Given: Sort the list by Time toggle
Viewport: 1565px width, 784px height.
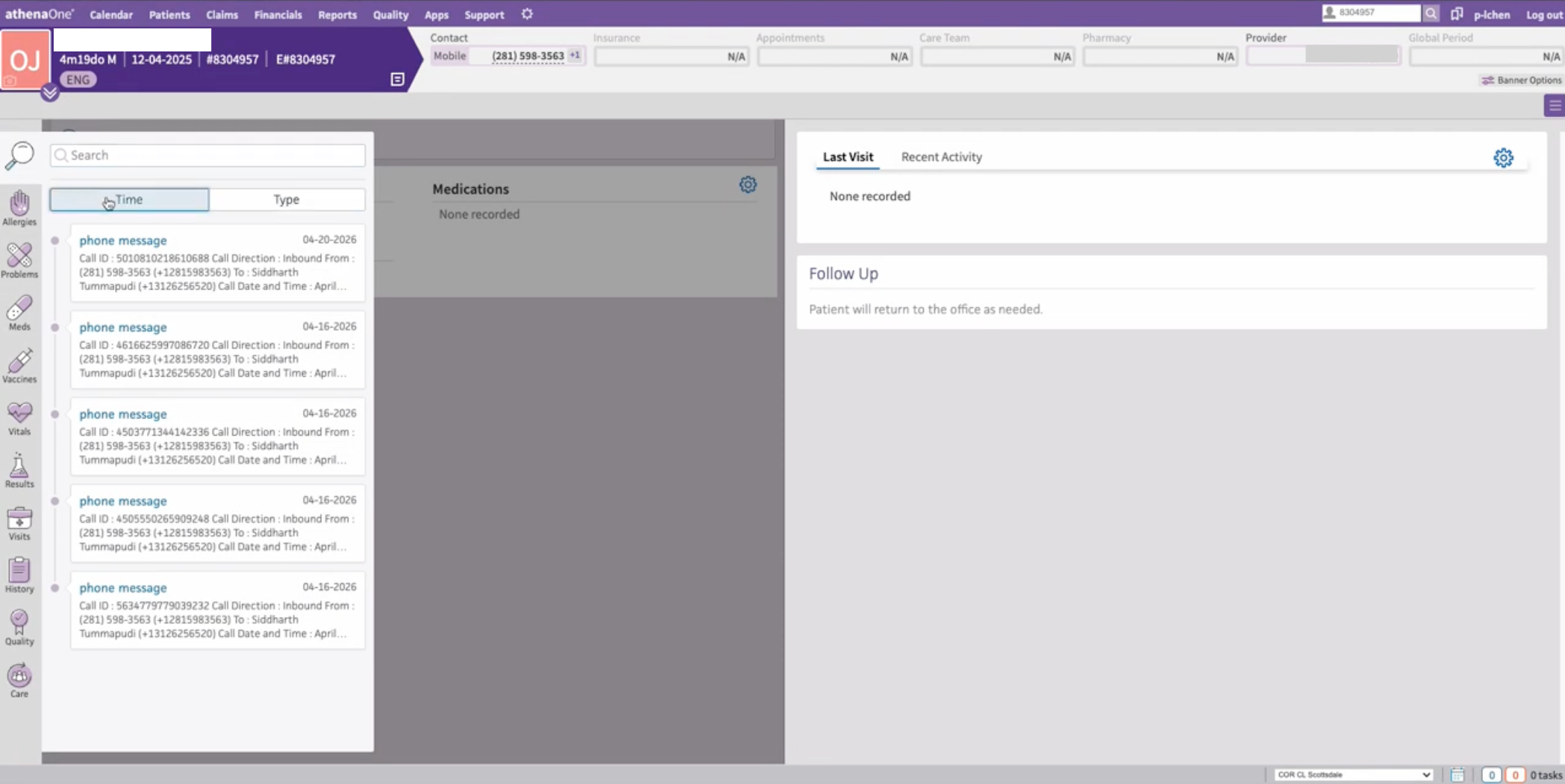Looking at the screenshot, I should click(129, 199).
